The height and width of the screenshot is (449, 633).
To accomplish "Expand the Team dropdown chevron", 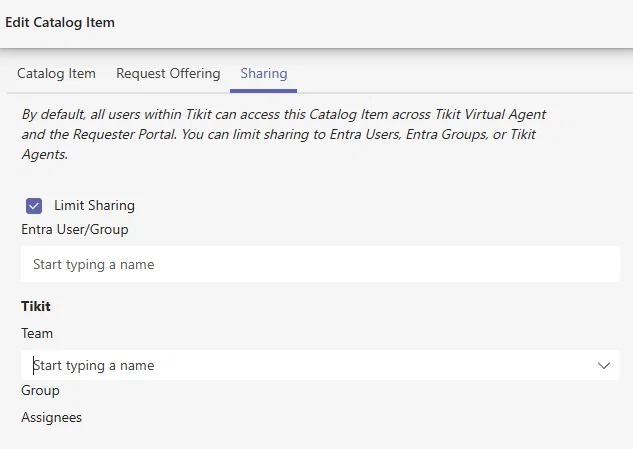I will 604,365.
